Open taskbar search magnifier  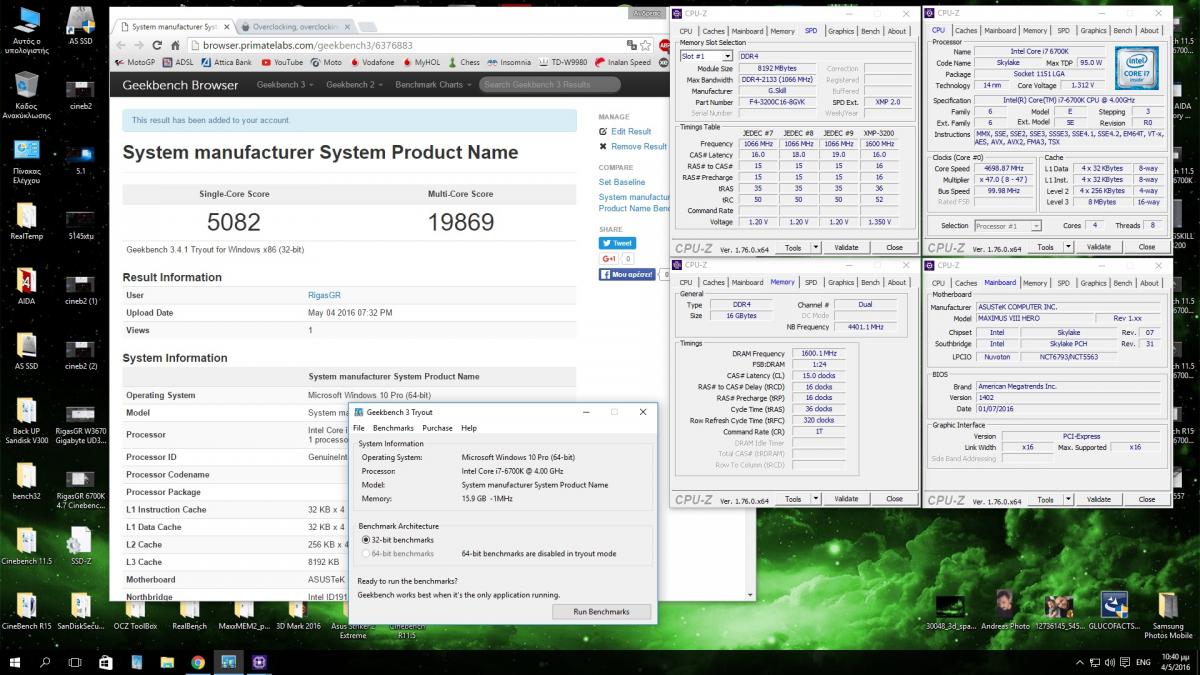(45, 662)
